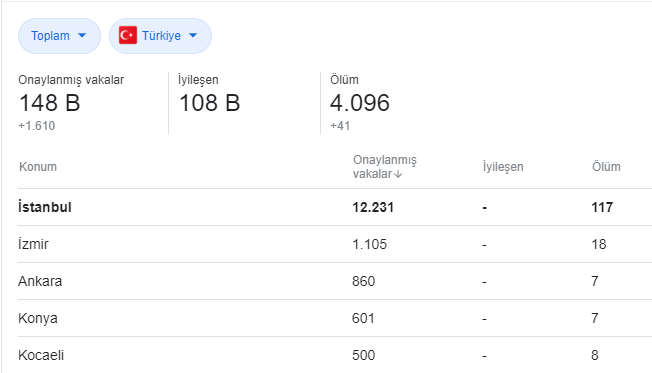Screen dimensions: 652x373
Task: Click the Turkish flag icon
Action: click(x=128, y=35)
